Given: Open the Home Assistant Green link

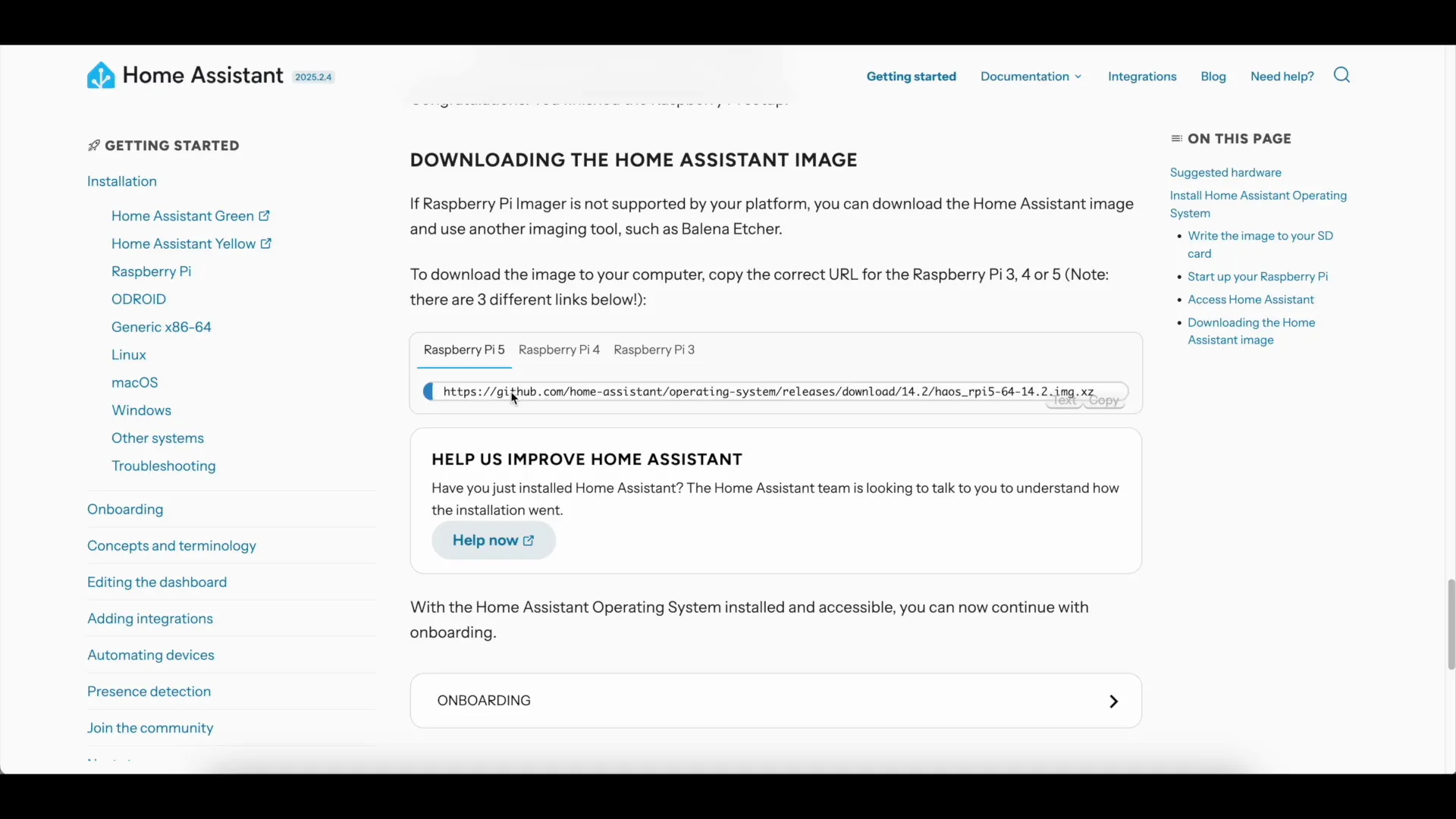Looking at the screenshot, I should 183,216.
